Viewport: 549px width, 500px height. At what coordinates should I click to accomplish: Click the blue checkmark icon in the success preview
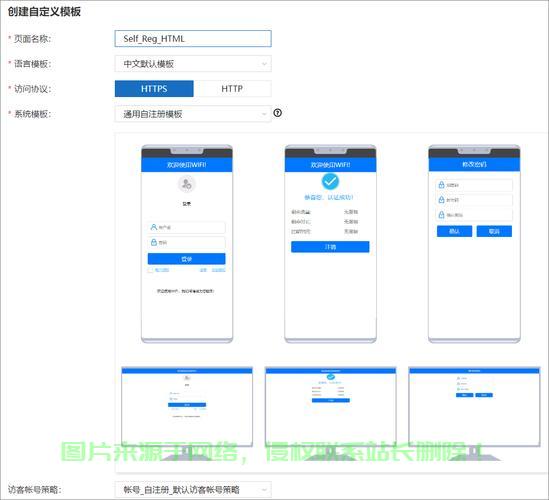(330, 181)
